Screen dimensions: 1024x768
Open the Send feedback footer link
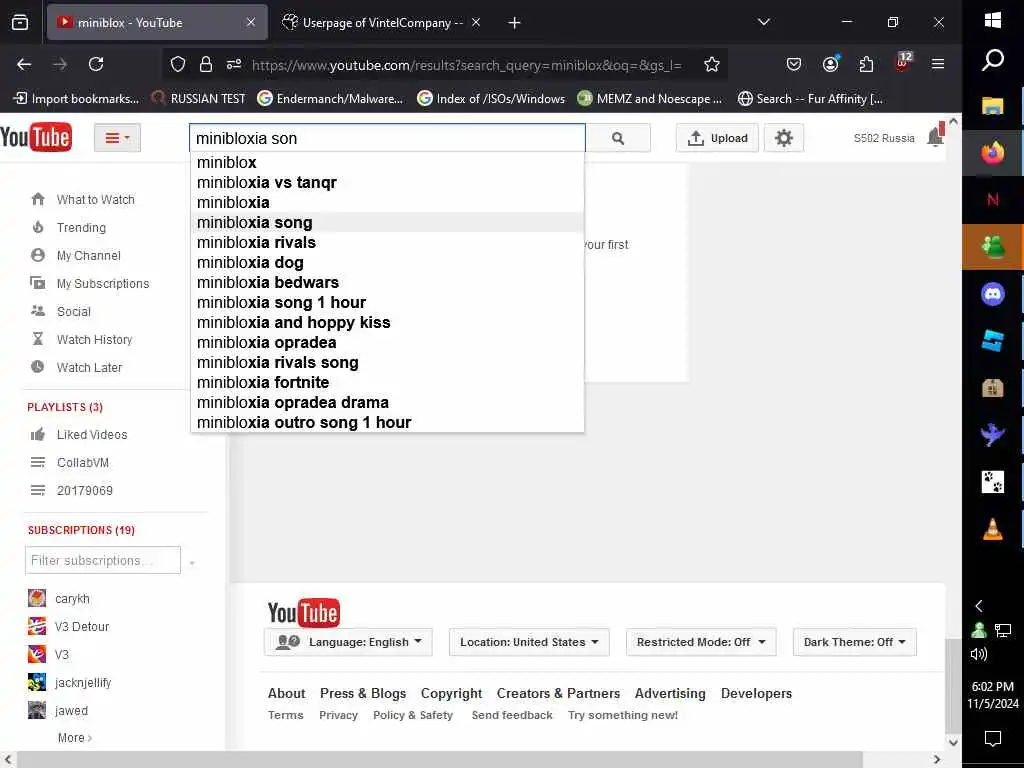pyautogui.click(x=512, y=715)
